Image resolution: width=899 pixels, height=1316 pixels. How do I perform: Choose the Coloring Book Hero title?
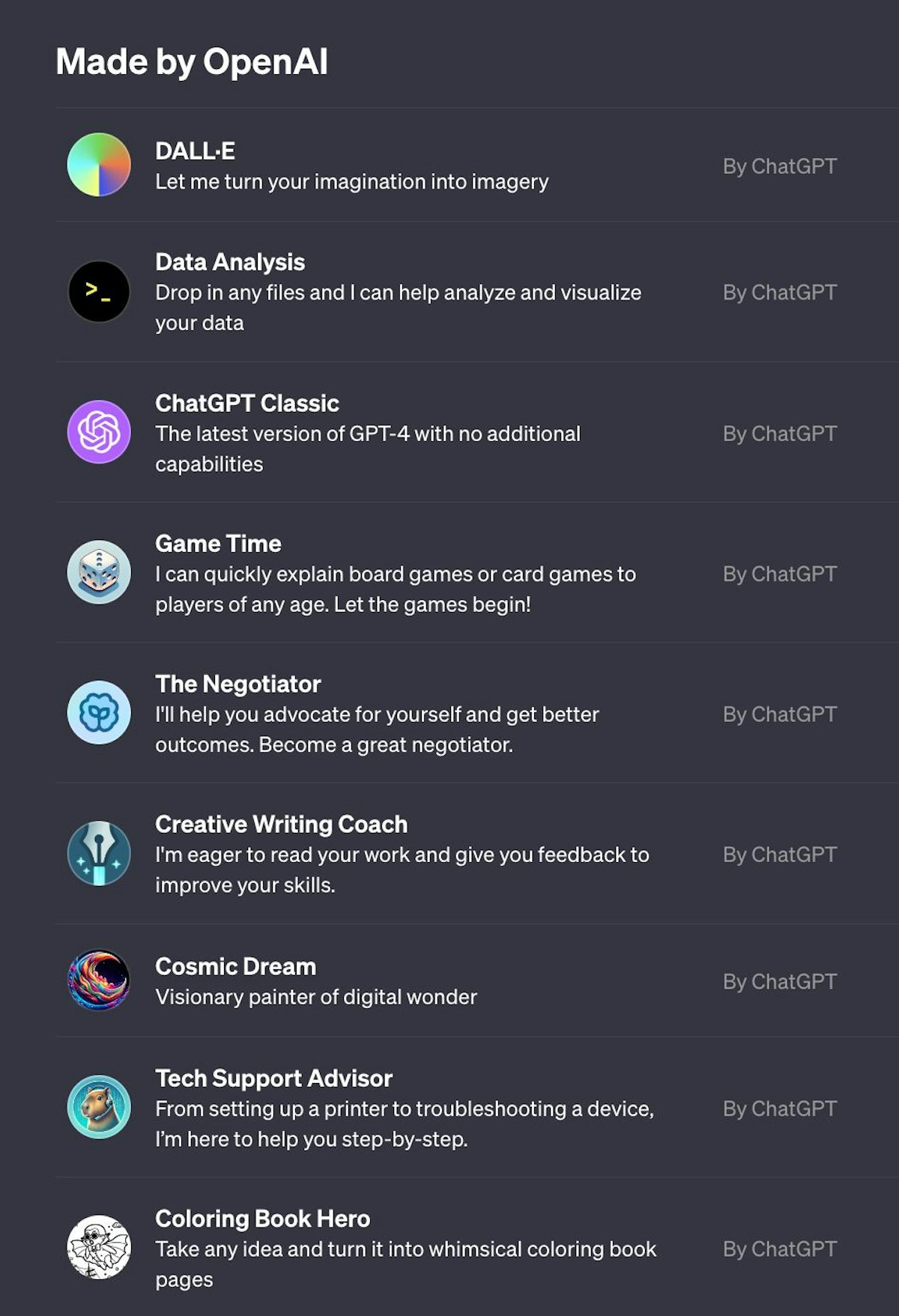[262, 1219]
